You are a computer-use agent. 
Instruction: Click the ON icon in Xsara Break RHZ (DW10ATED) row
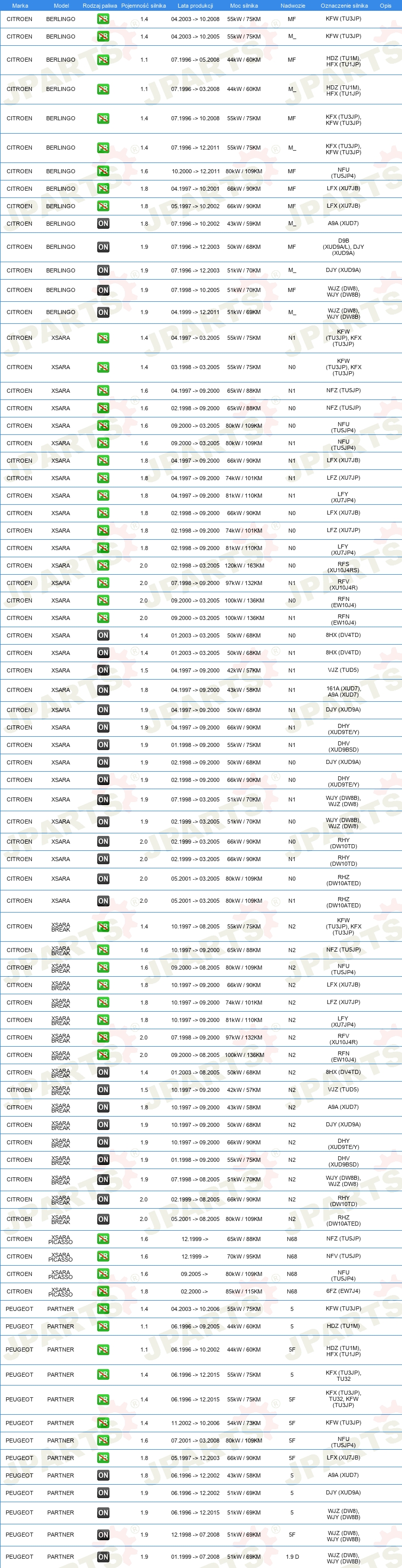point(103,1219)
